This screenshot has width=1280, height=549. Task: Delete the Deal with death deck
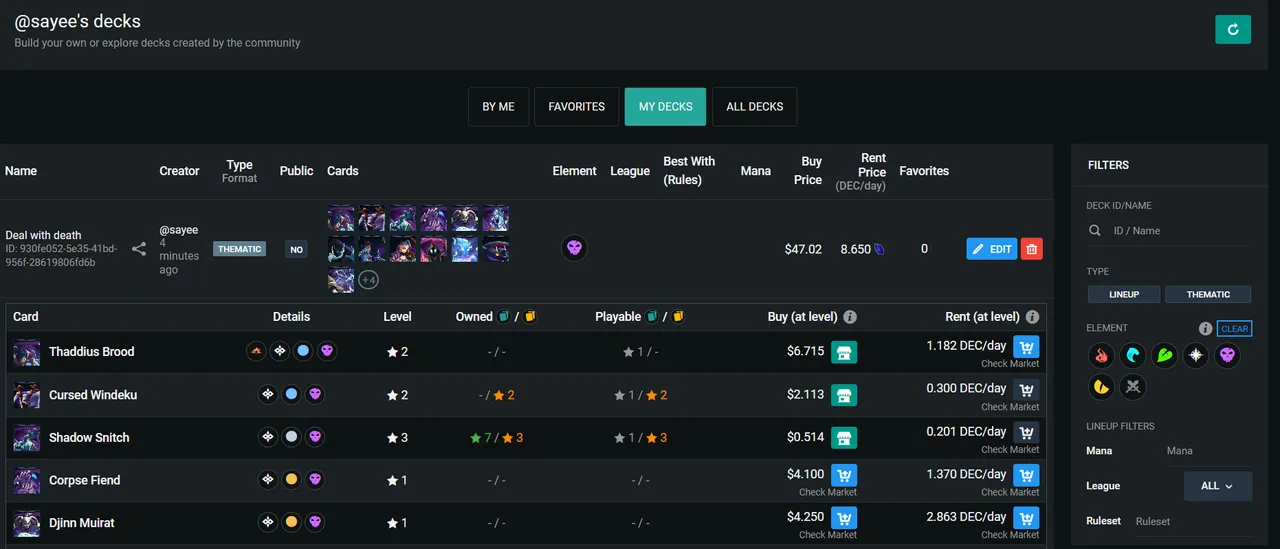(1032, 249)
